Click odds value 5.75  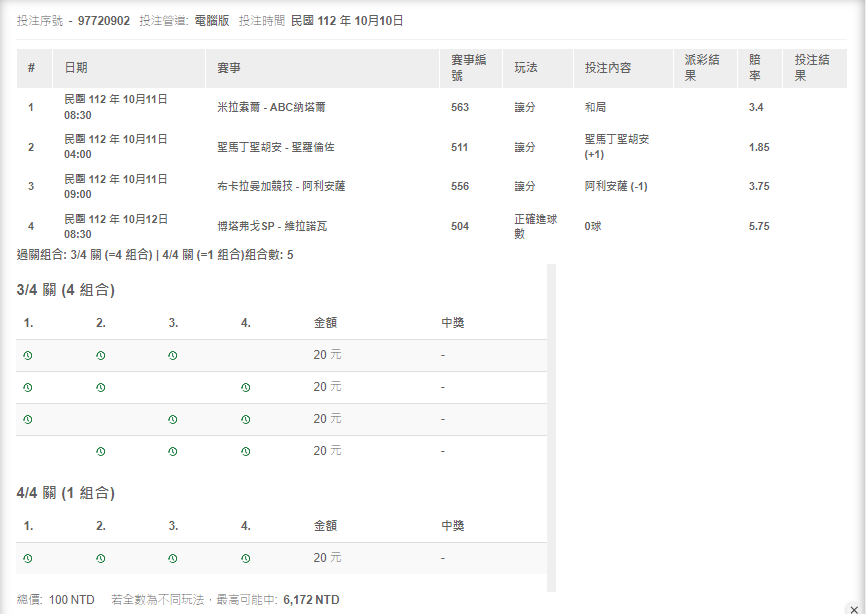point(759,226)
